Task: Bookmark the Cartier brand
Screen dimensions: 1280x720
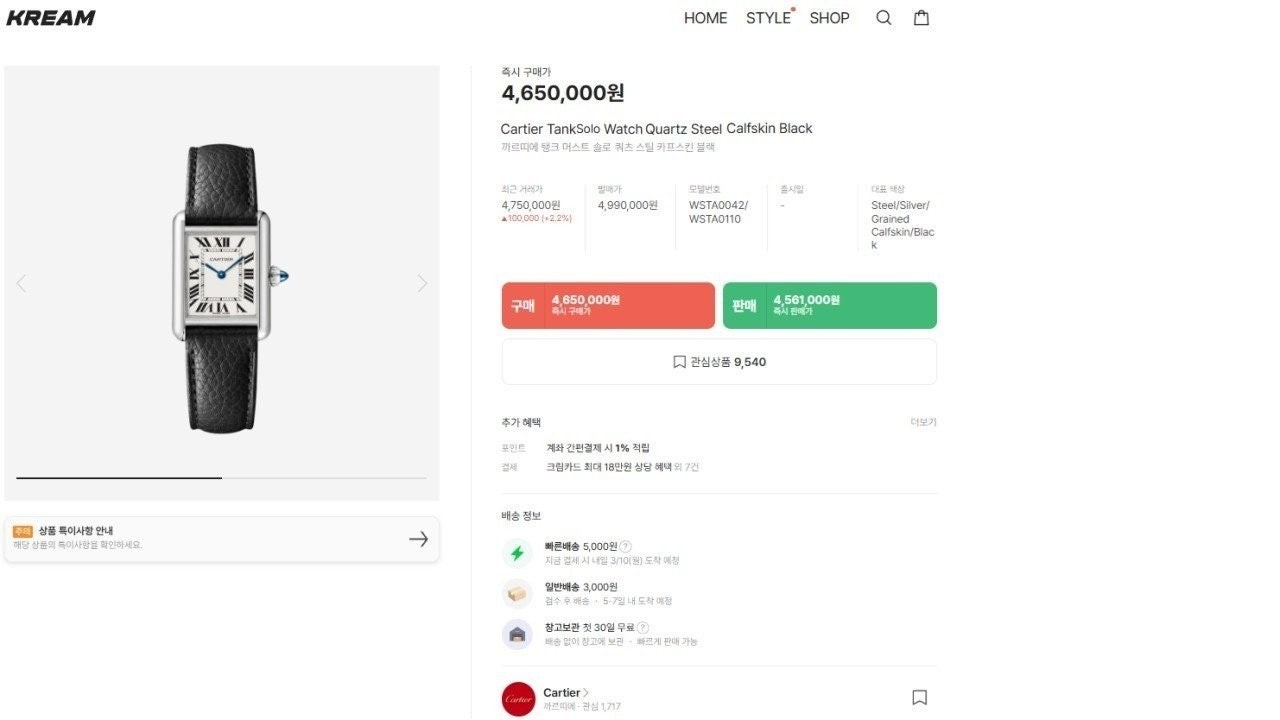Action: pyautogui.click(x=919, y=697)
